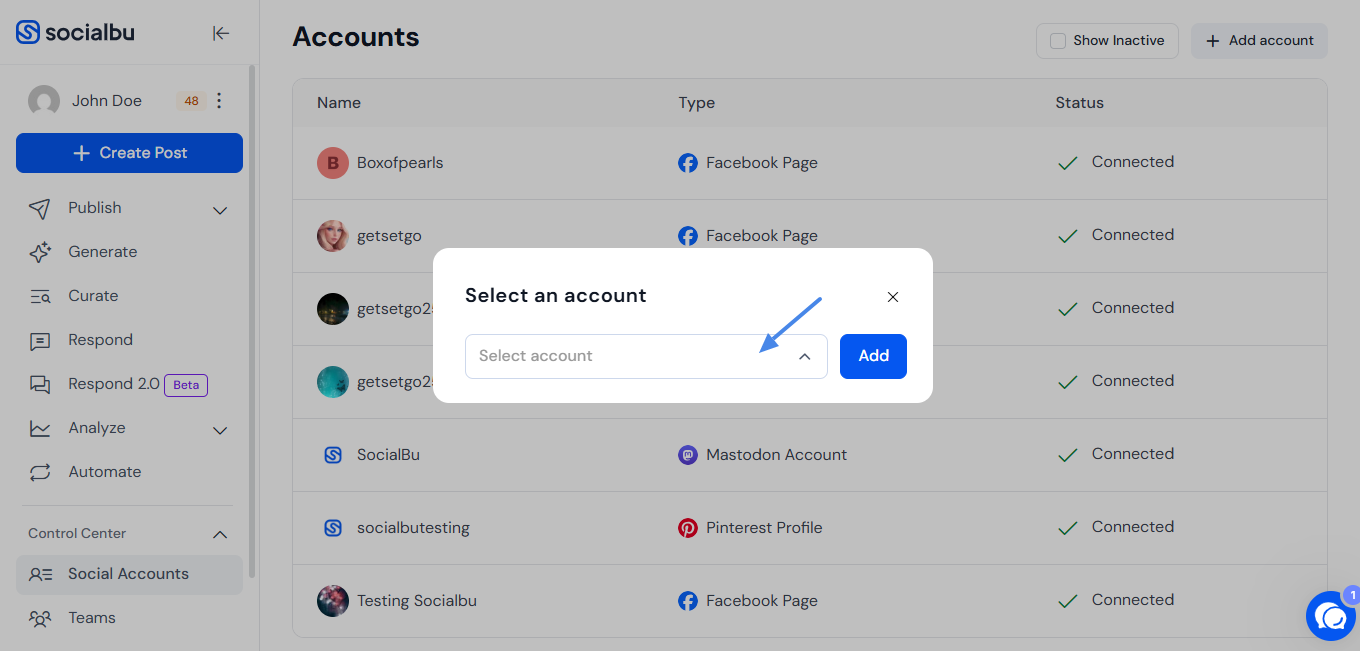Image resolution: width=1360 pixels, height=651 pixels.
Task: Click the Automate loop icon
Action: 40,472
